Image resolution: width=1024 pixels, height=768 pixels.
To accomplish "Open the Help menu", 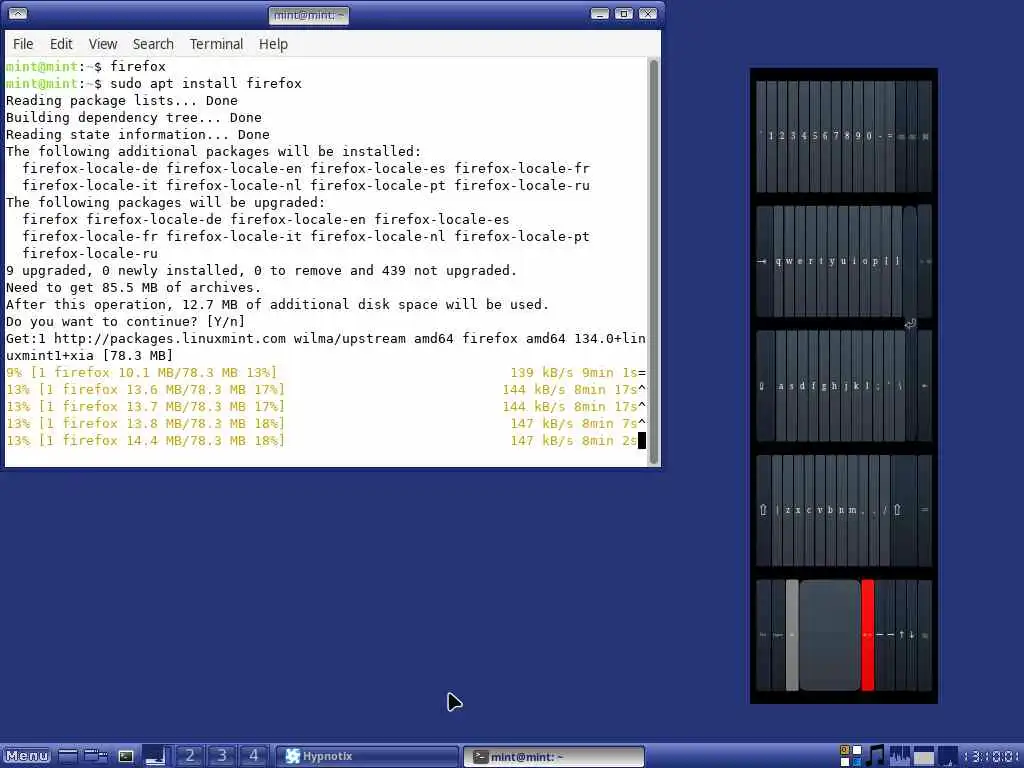I will [x=273, y=44].
